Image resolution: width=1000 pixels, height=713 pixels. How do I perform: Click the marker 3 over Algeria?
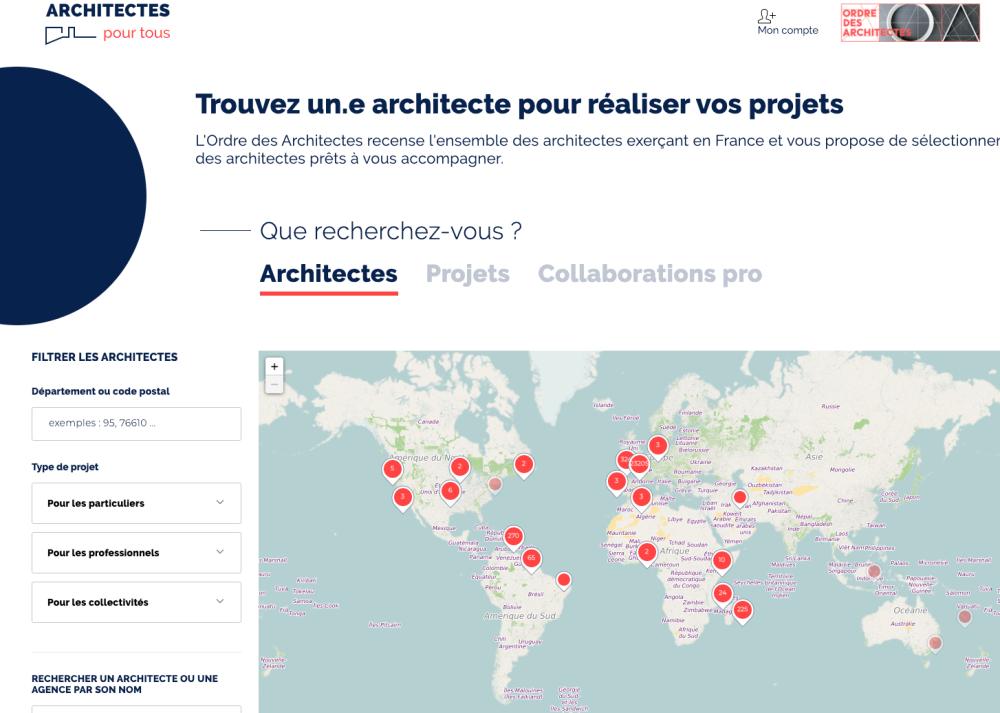point(642,499)
